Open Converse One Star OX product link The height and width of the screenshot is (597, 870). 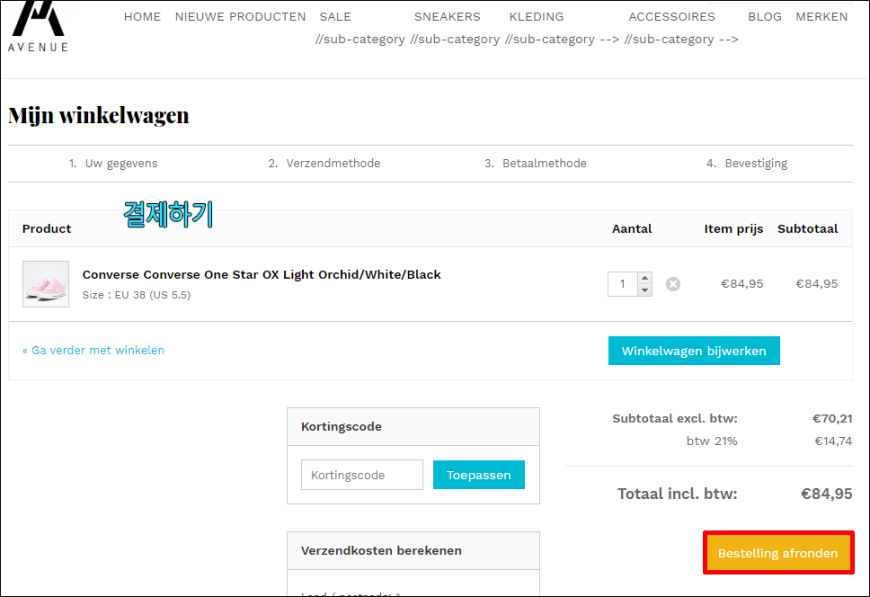[x=261, y=275]
